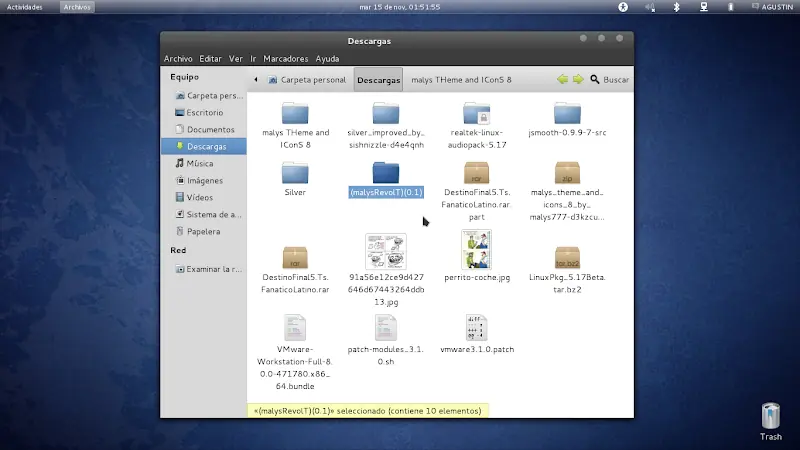Open the Editar menu
The height and width of the screenshot is (450, 800).
point(210,59)
